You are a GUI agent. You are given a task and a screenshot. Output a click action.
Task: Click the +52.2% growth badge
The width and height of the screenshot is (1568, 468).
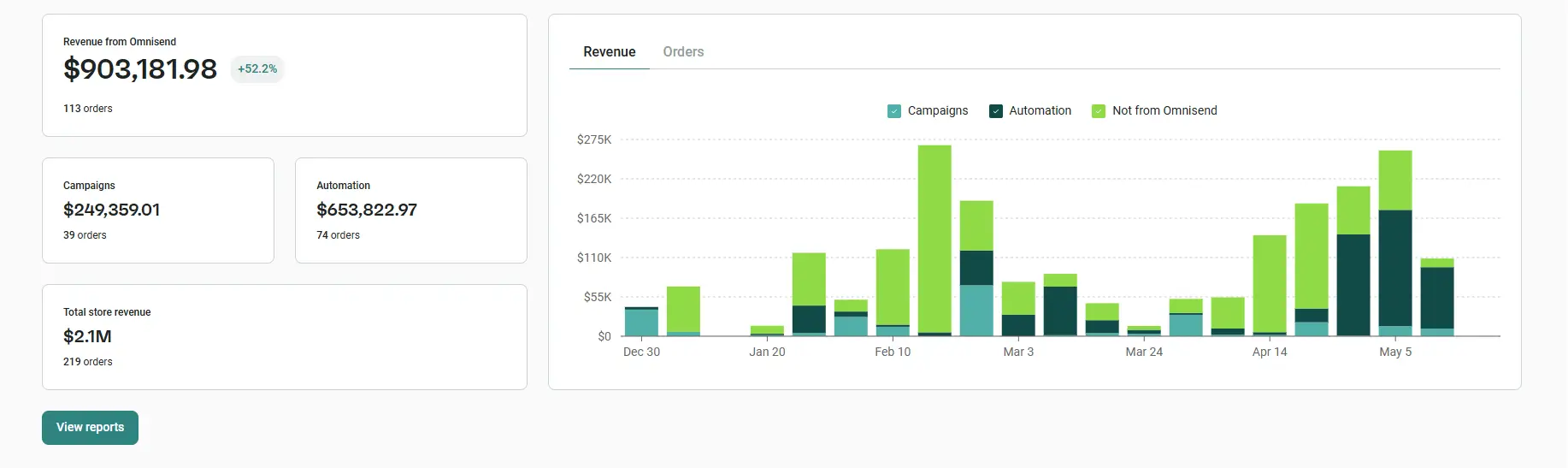257,69
